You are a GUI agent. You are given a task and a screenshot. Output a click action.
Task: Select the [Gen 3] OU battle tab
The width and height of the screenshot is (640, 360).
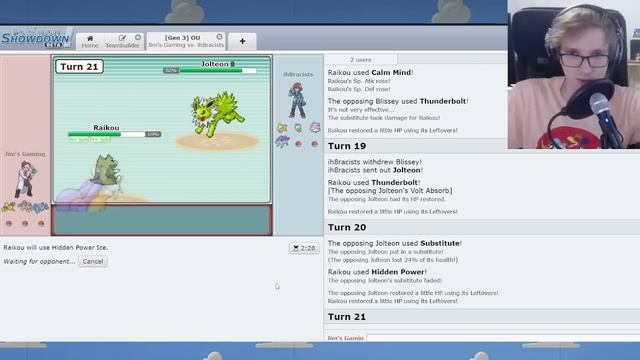pyautogui.click(x=186, y=41)
